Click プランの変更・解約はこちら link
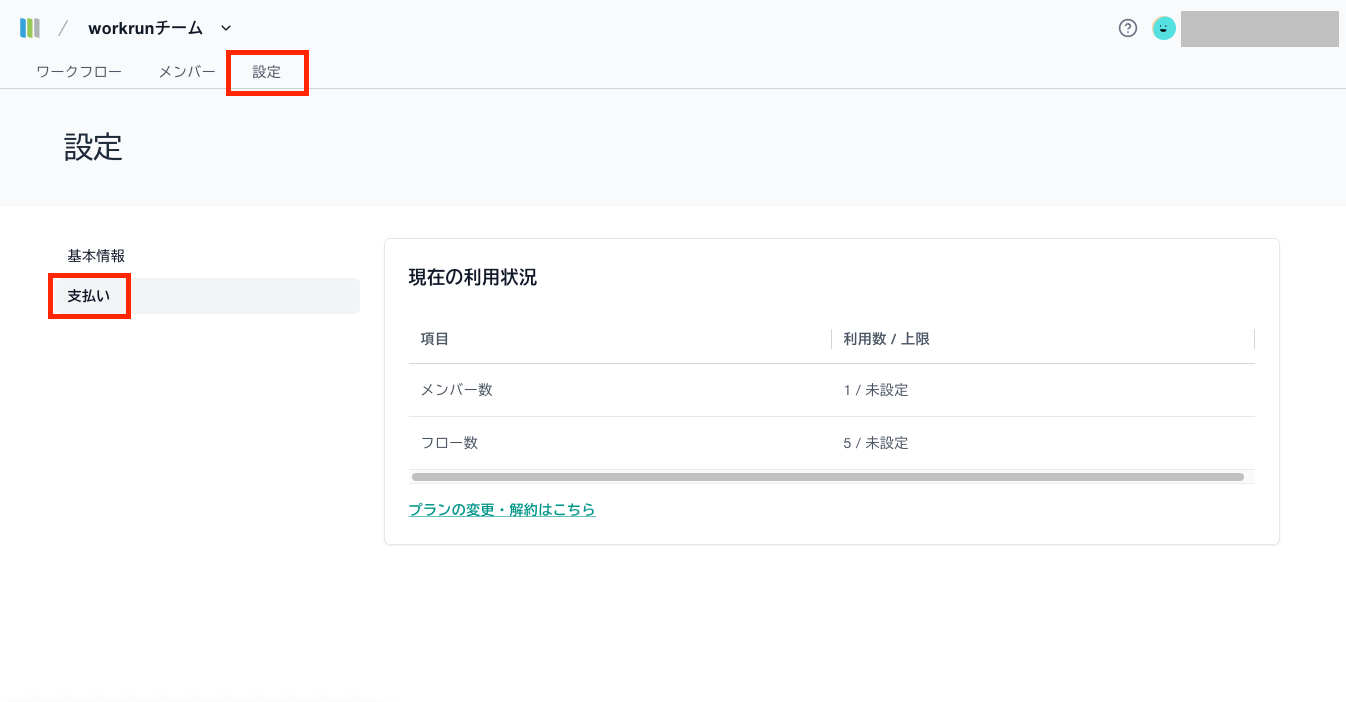Image resolution: width=1346 pixels, height=702 pixels. (x=502, y=510)
